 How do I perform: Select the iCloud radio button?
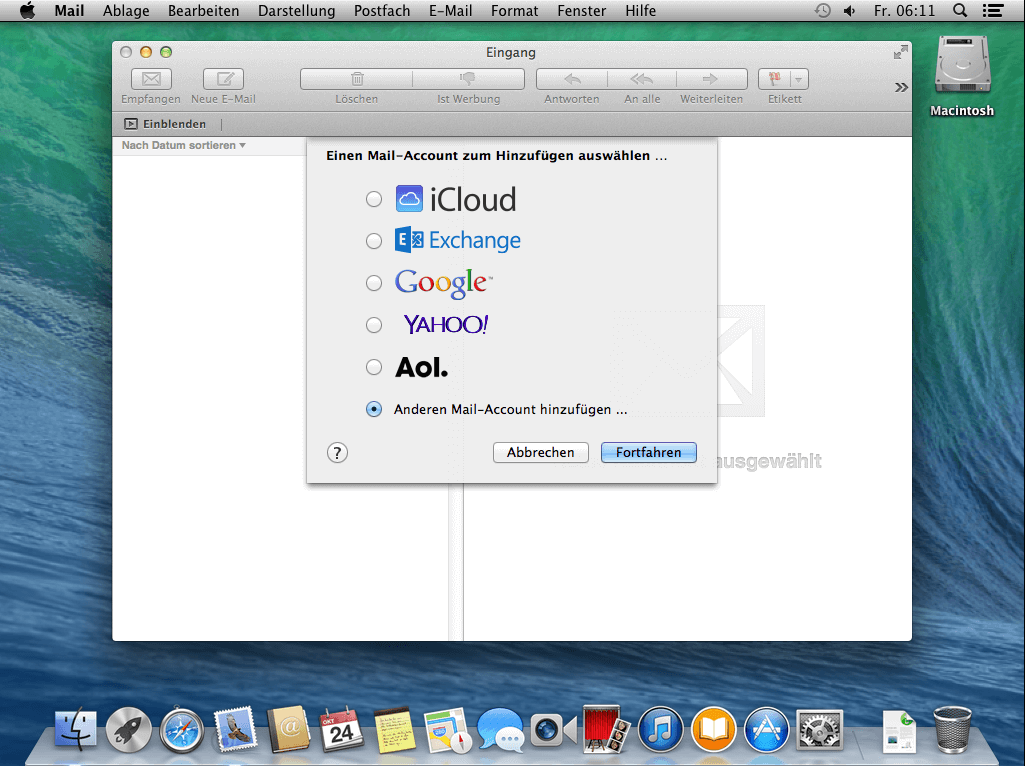374,199
